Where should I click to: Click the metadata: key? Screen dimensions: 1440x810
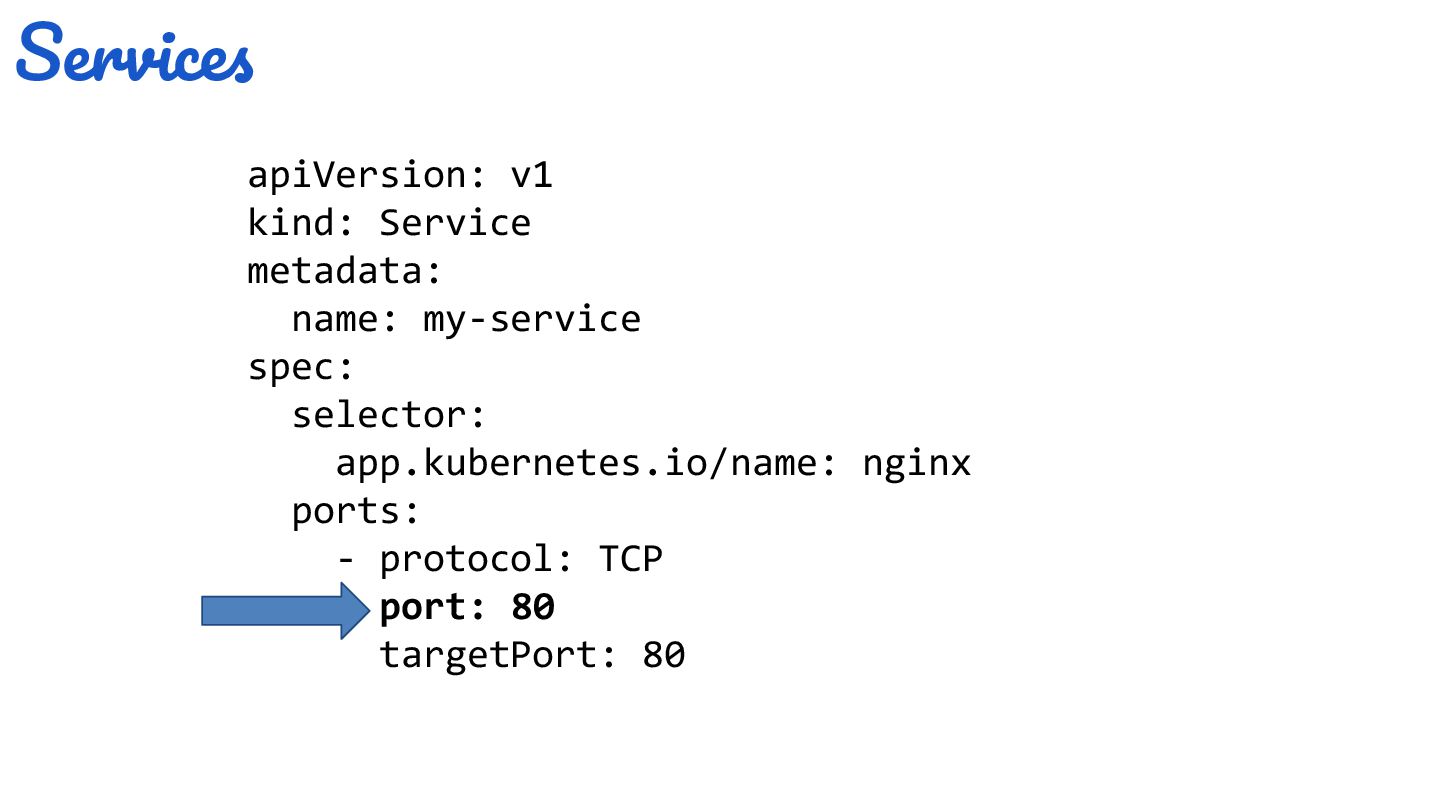point(345,271)
